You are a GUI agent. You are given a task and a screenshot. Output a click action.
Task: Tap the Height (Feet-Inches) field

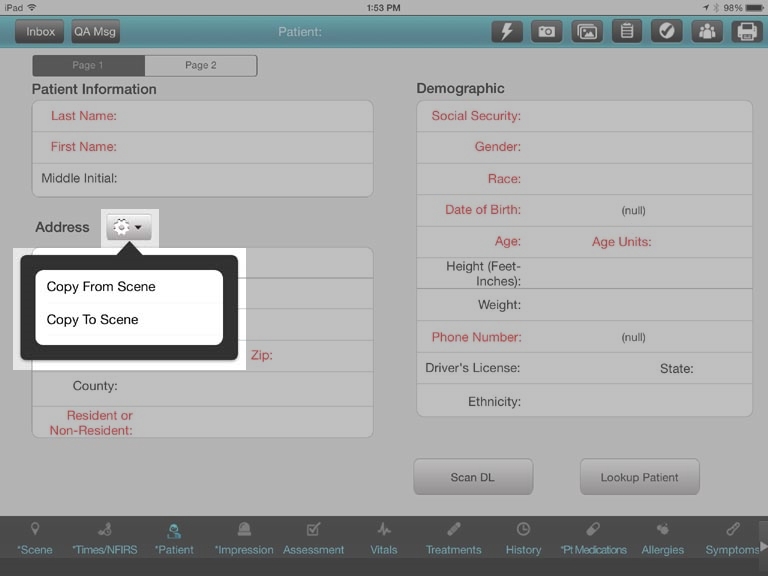(x=584, y=273)
